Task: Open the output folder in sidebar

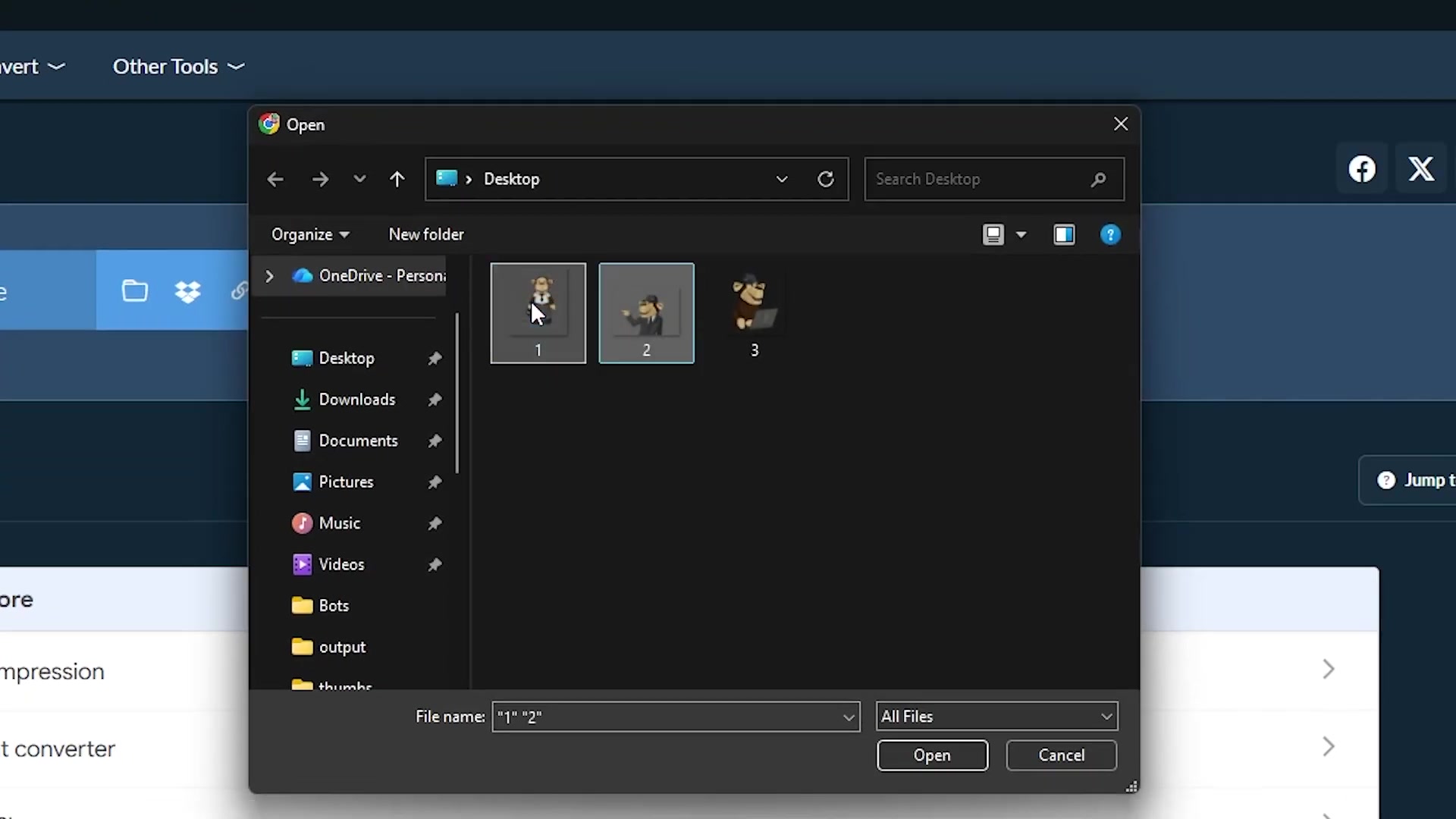Action: (329, 647)
